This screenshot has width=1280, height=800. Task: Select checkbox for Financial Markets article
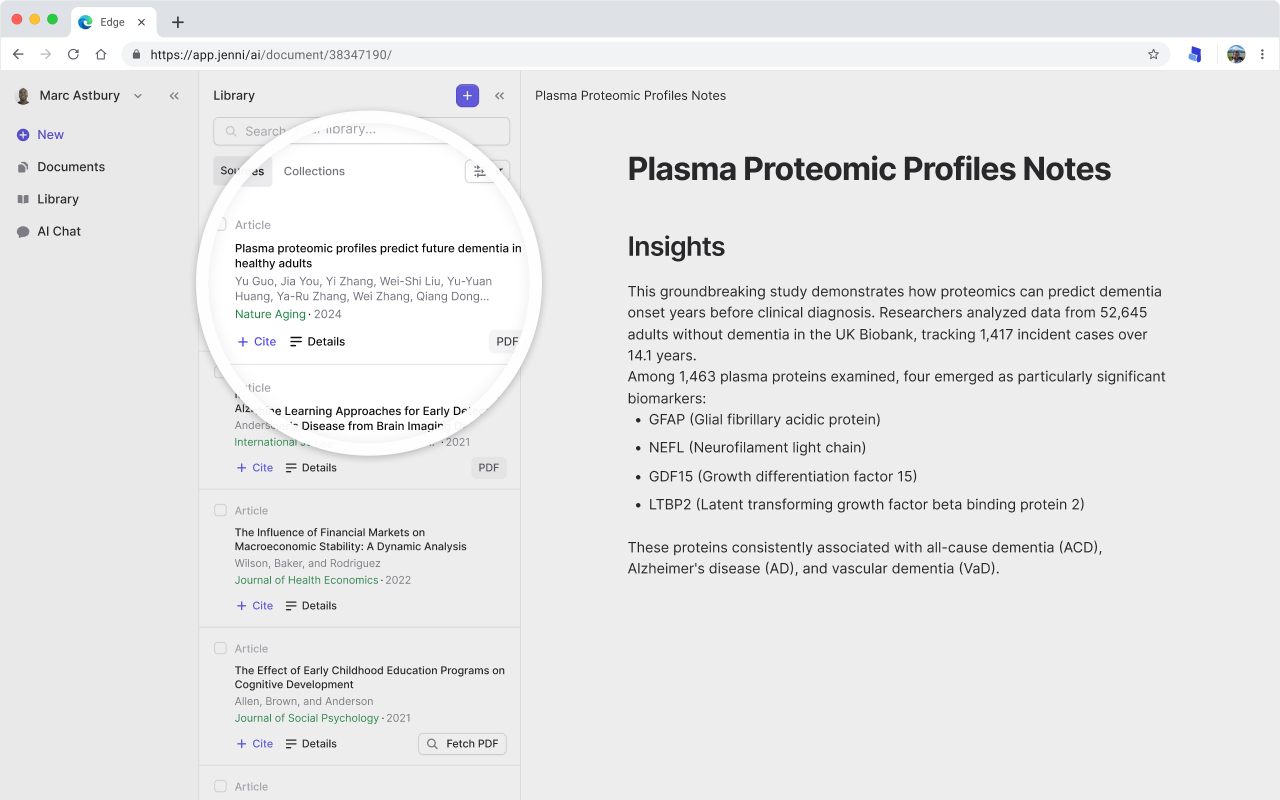click(220, 510)
